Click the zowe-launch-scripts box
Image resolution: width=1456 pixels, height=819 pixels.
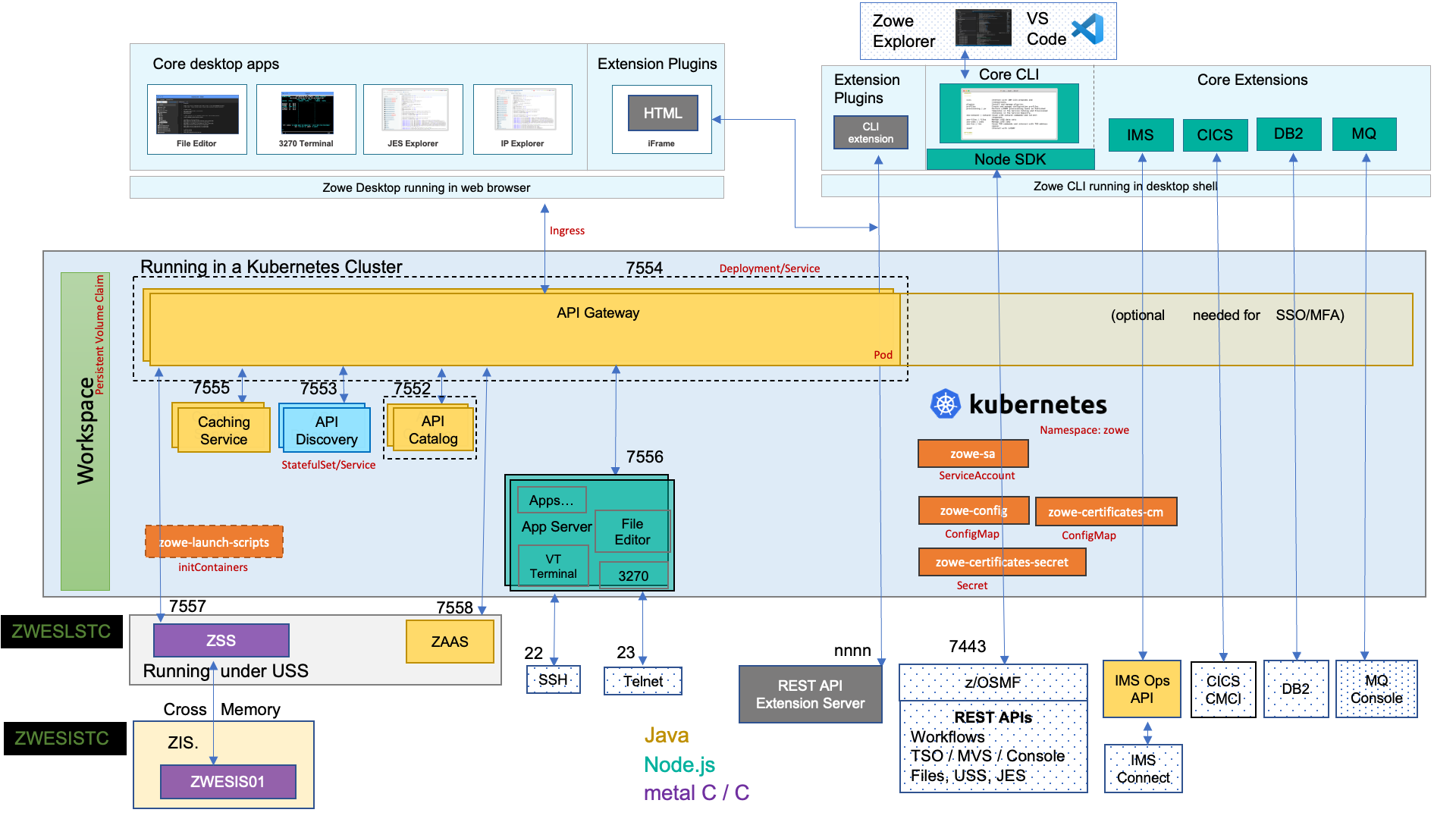(214, 542)
